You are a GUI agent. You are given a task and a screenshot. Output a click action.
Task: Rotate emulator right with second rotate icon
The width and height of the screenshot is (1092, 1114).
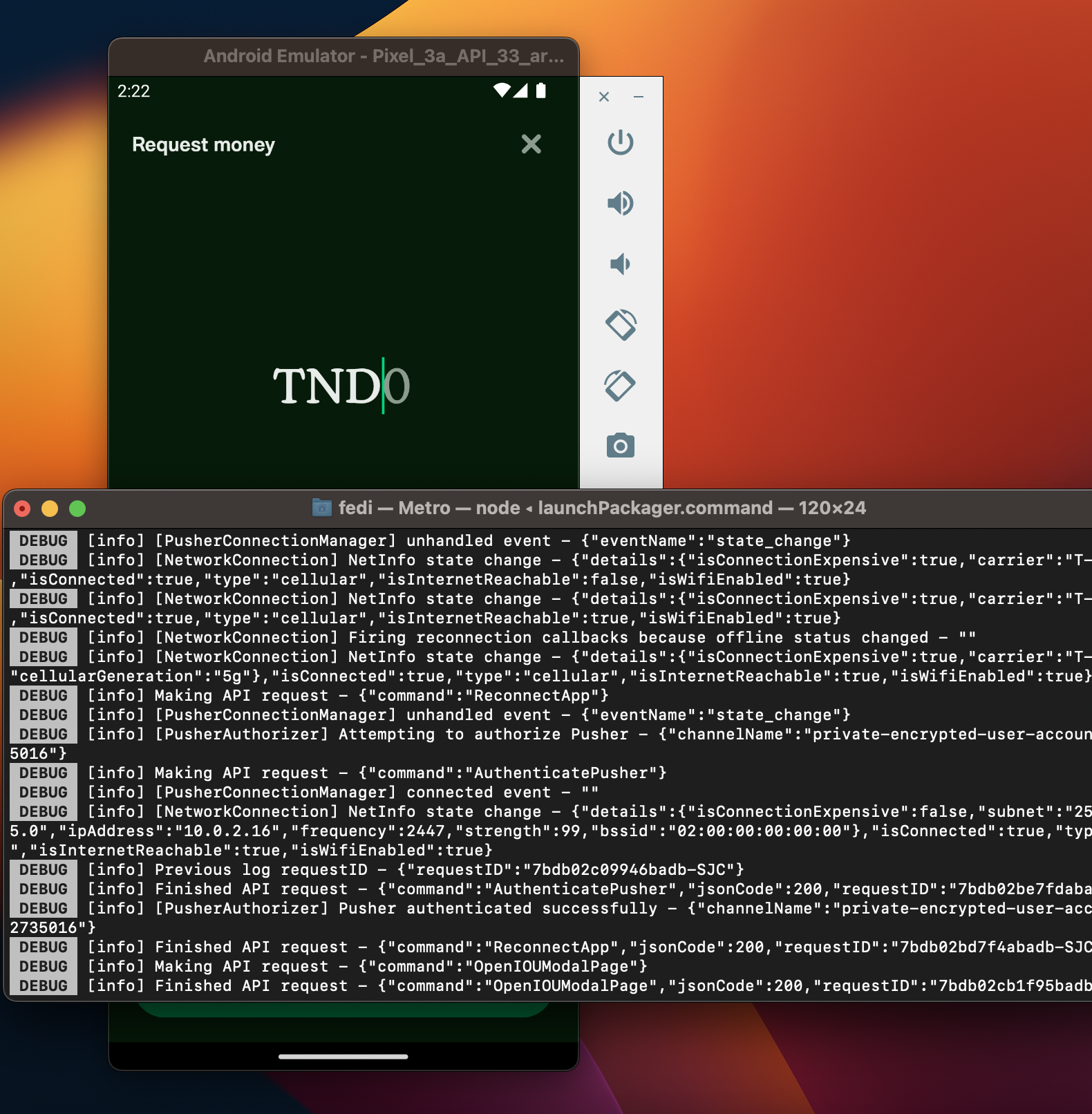click(620, 386)
